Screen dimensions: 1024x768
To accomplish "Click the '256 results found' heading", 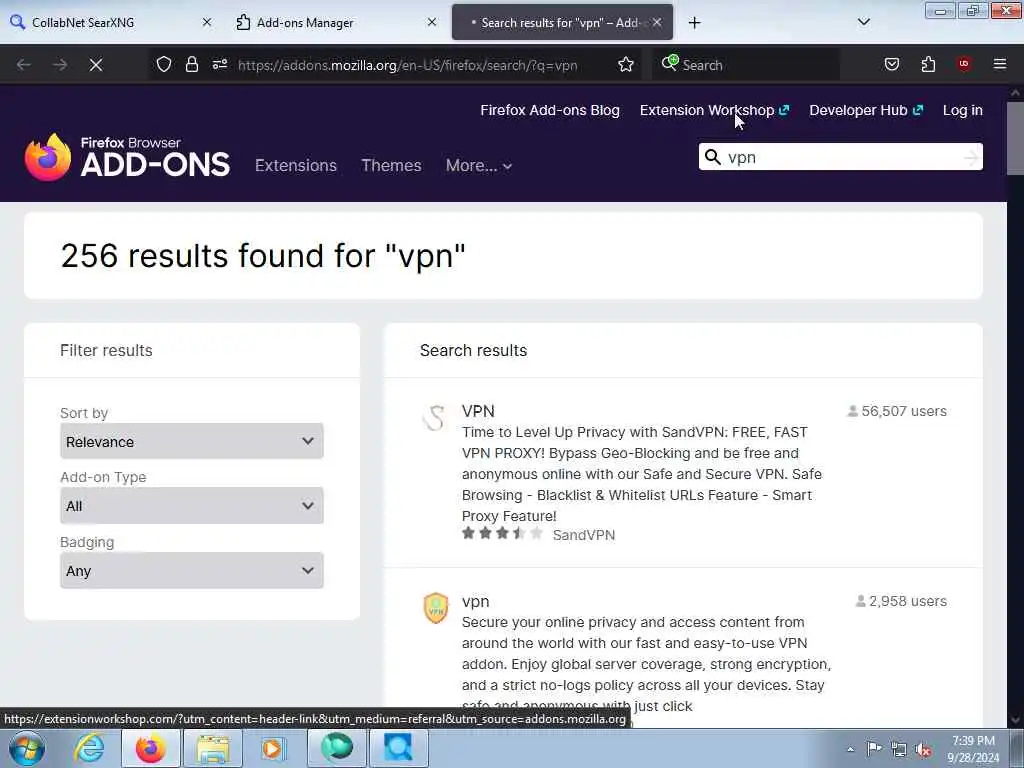I will [x=263, y=255].
